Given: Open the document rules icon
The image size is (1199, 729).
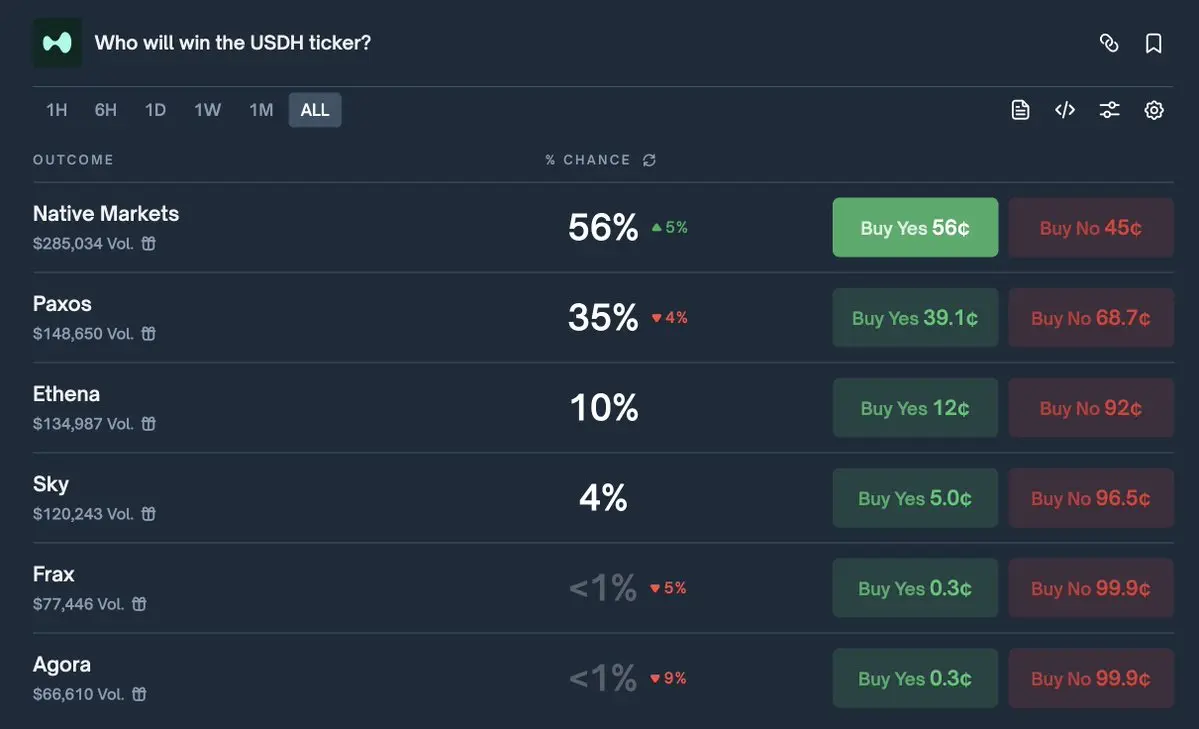Looking at the screenshot, I should coord(1020,110).
